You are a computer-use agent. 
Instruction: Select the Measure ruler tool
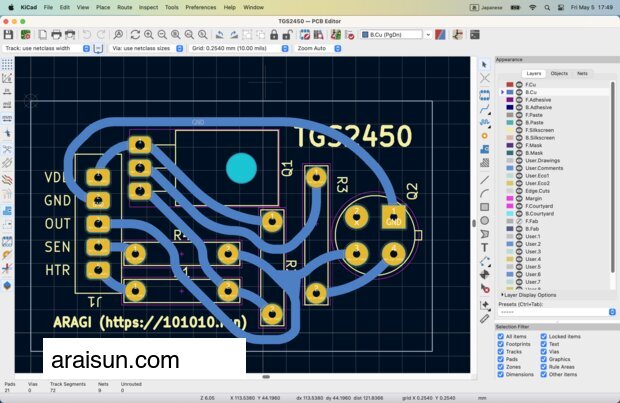[x=484, y=319]
